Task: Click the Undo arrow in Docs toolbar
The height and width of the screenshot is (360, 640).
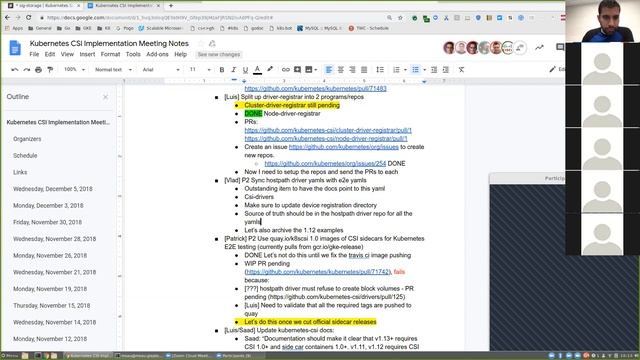Action: (x=15, y=70)
